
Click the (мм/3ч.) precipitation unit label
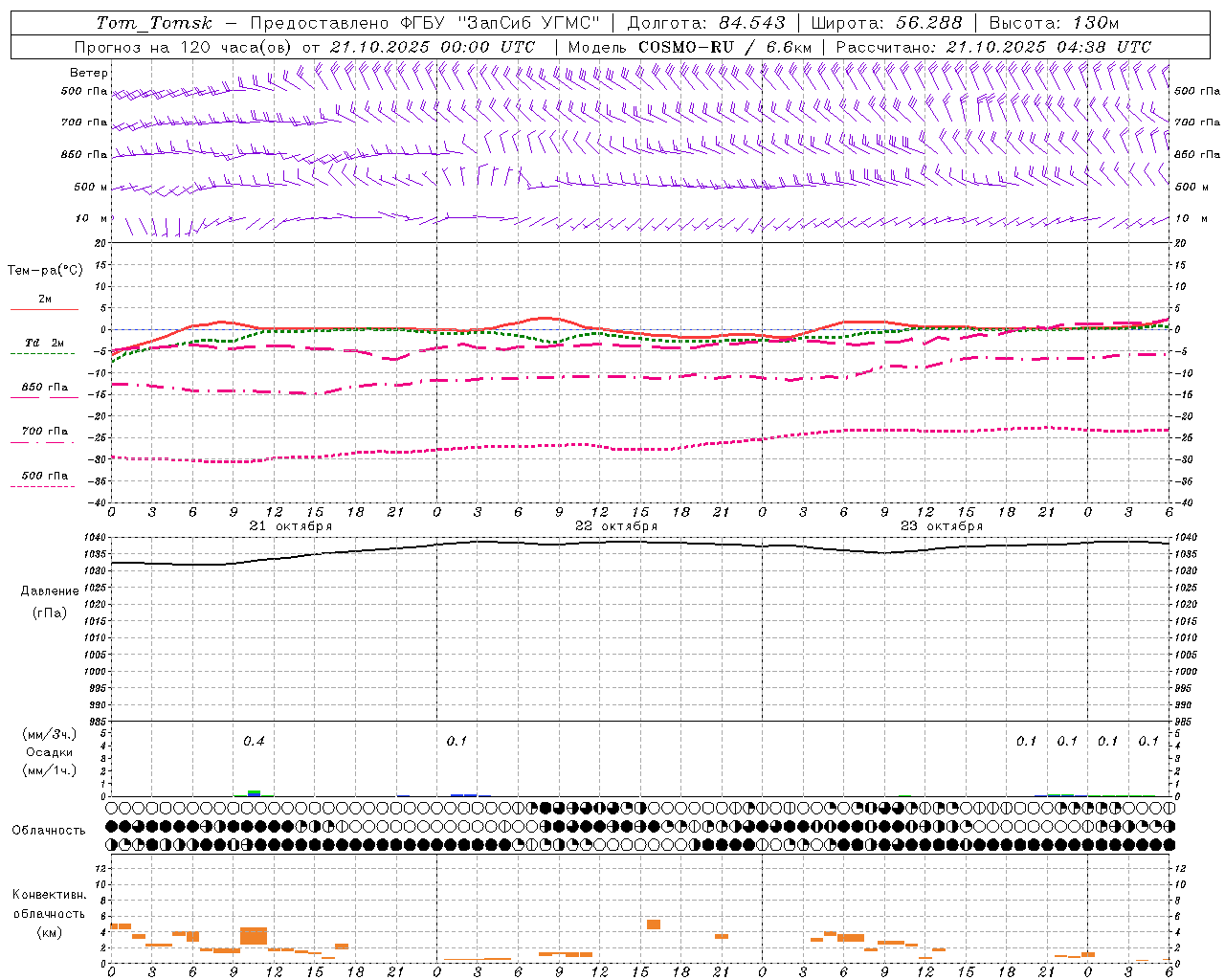(49, 734)
